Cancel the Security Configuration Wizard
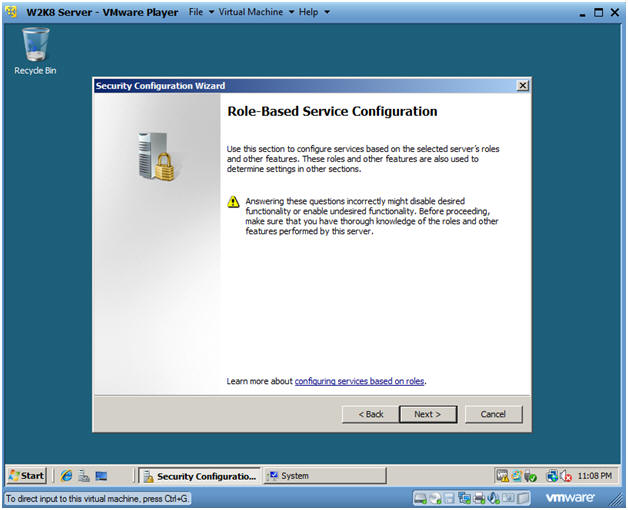This screenshot has height=510, width=628. (493, 414)
